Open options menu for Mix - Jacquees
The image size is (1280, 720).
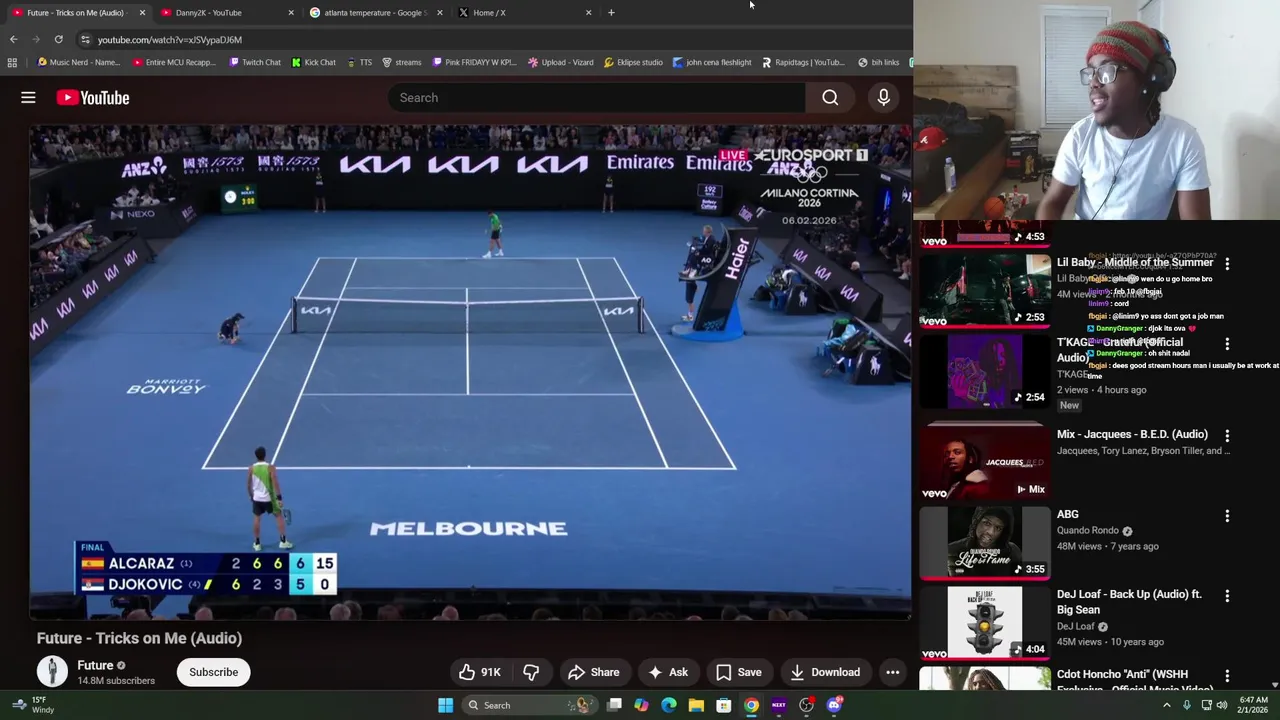coord(1227,436)
